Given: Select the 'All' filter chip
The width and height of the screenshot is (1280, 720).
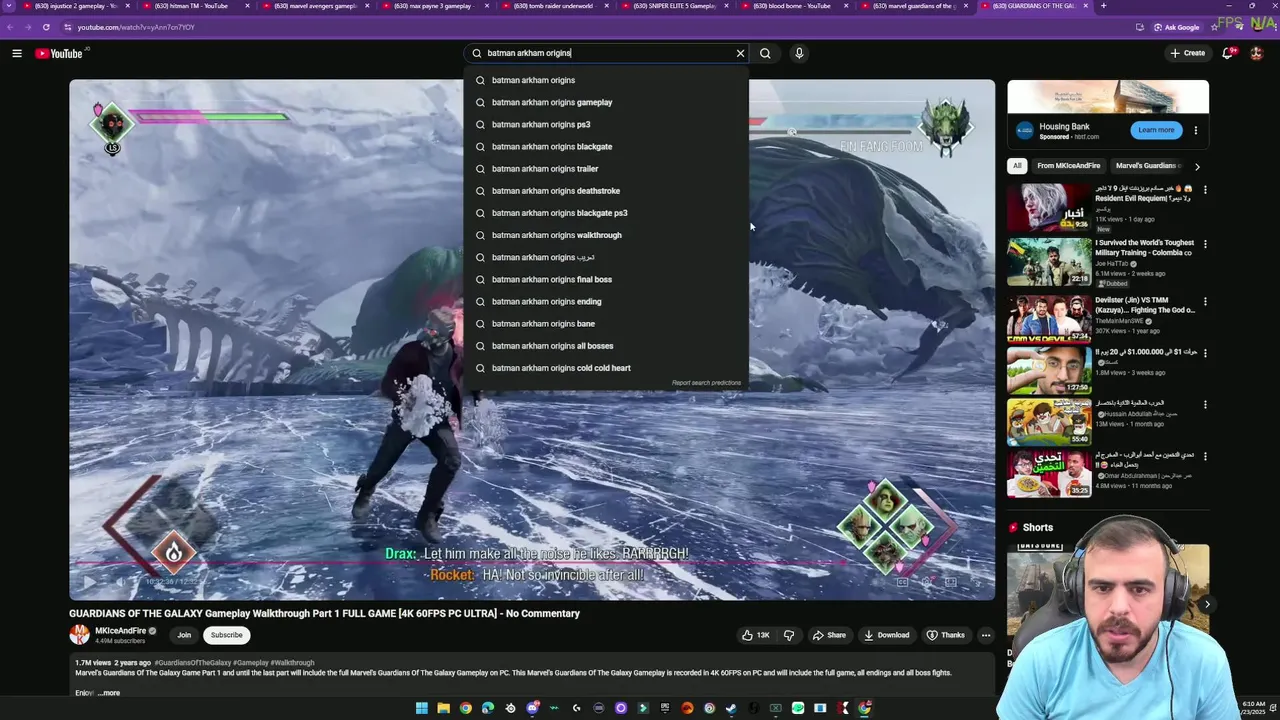Looking at the screenshot, I should pyautogui.click(x=1017, y=166).
